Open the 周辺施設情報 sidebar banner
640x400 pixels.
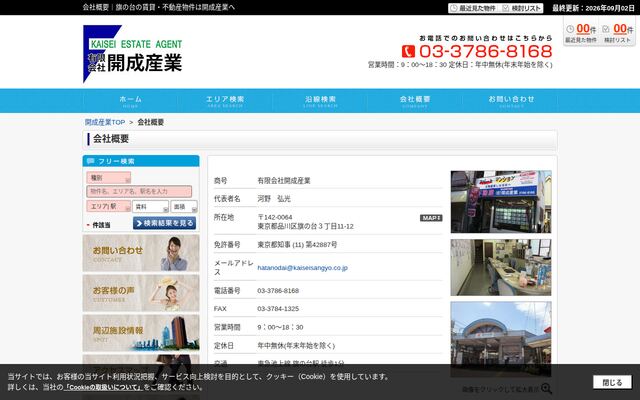(141, 333)
